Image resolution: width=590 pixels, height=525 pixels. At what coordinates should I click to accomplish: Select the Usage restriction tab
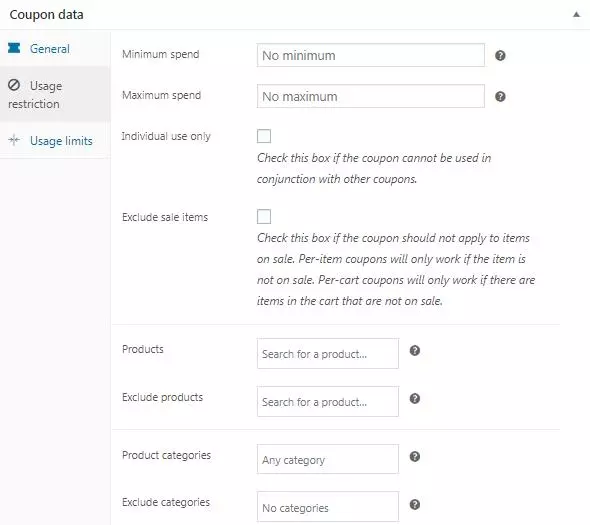(x=55, y=94)
